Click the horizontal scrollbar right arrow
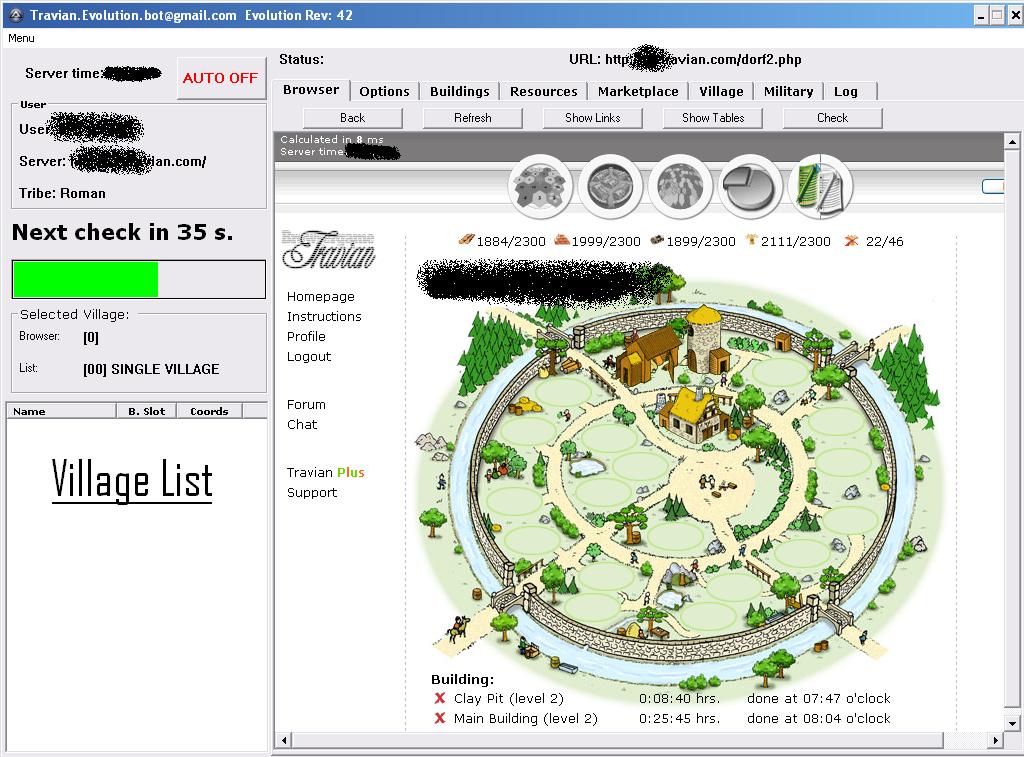This screenshot has height=757, width=1026. (995, 741)
